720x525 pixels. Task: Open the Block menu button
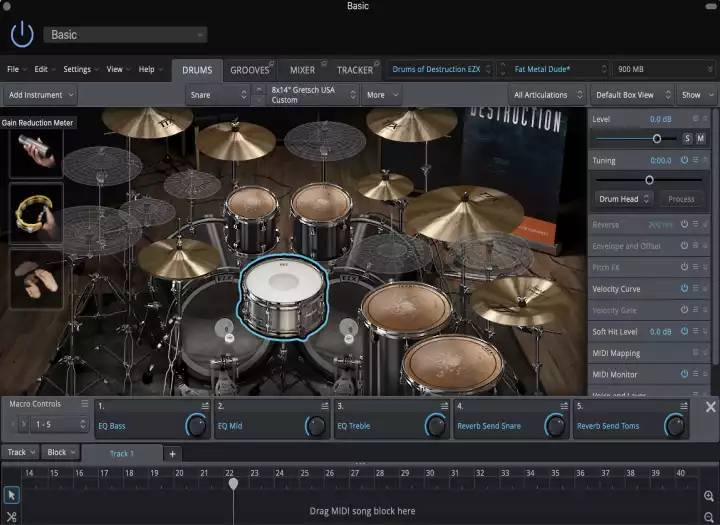click(61, 452)
